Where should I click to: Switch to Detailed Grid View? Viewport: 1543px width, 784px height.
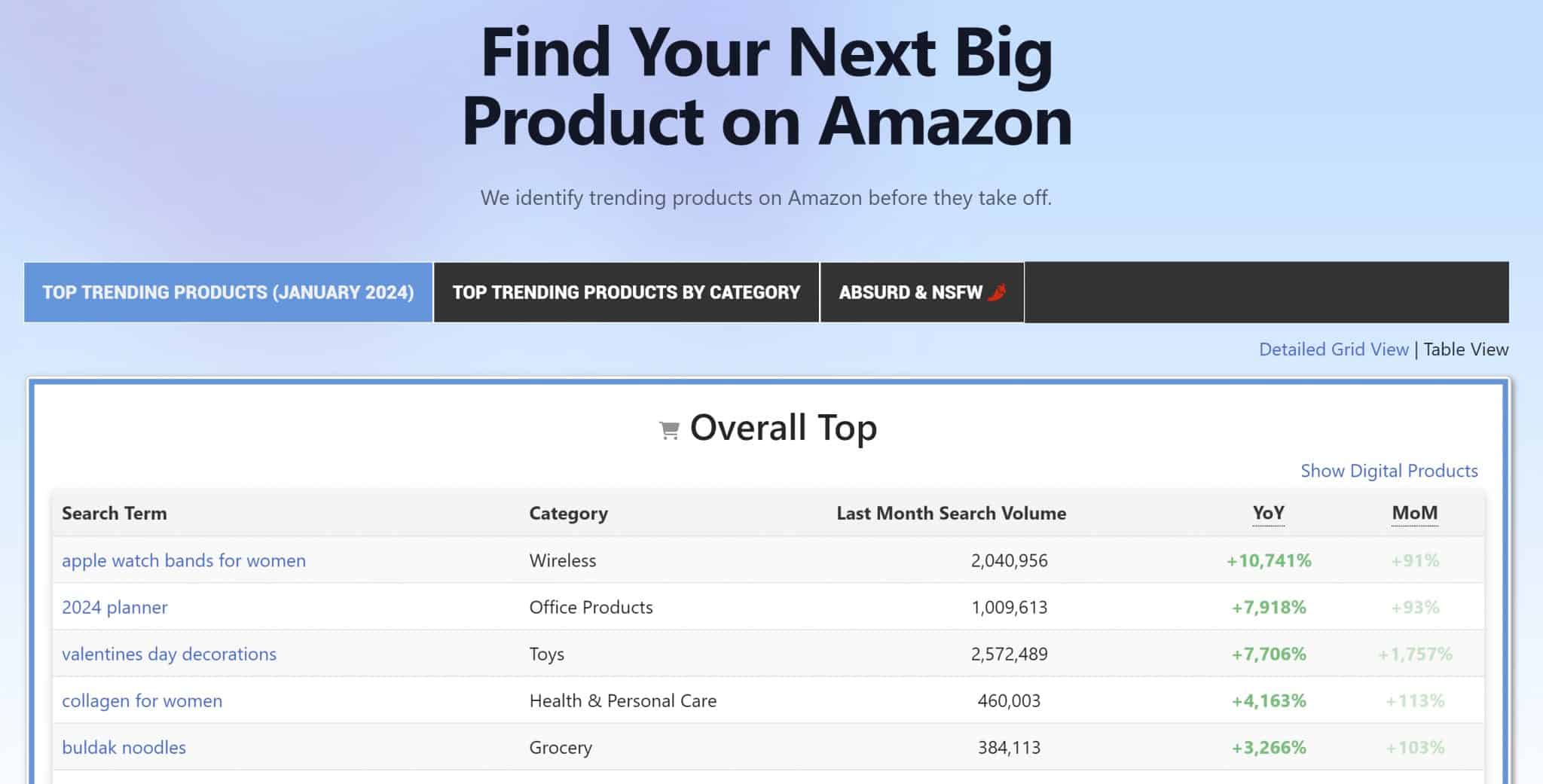pos(1334,349)
